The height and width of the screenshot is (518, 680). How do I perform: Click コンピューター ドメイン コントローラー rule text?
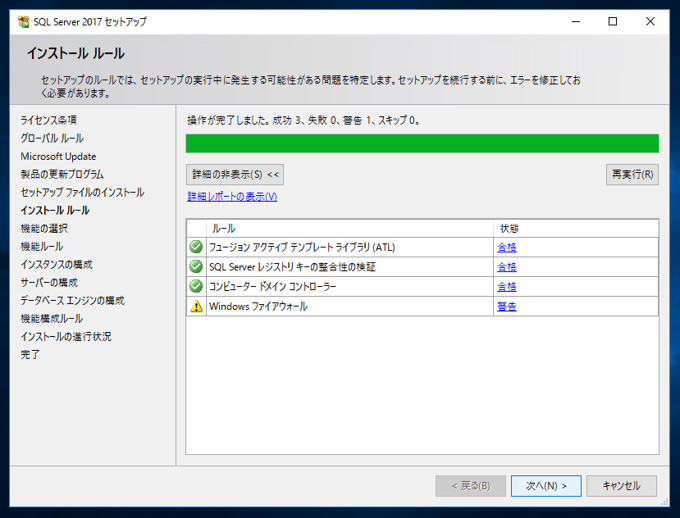coord(272,287)
